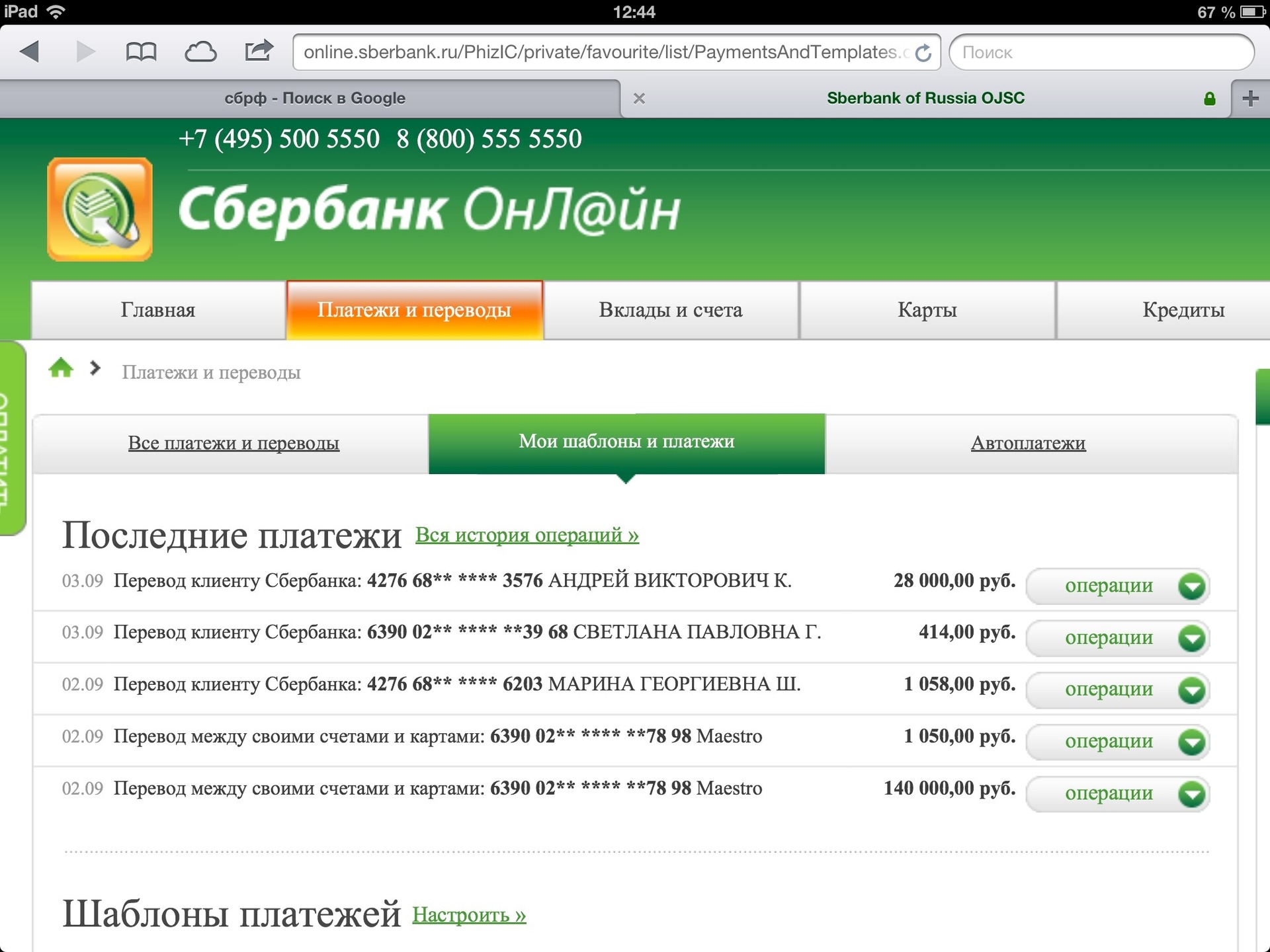Tap the Safari share icon
The width and height of the screenshot is (1270, 952).
click(x=259, y=50)
